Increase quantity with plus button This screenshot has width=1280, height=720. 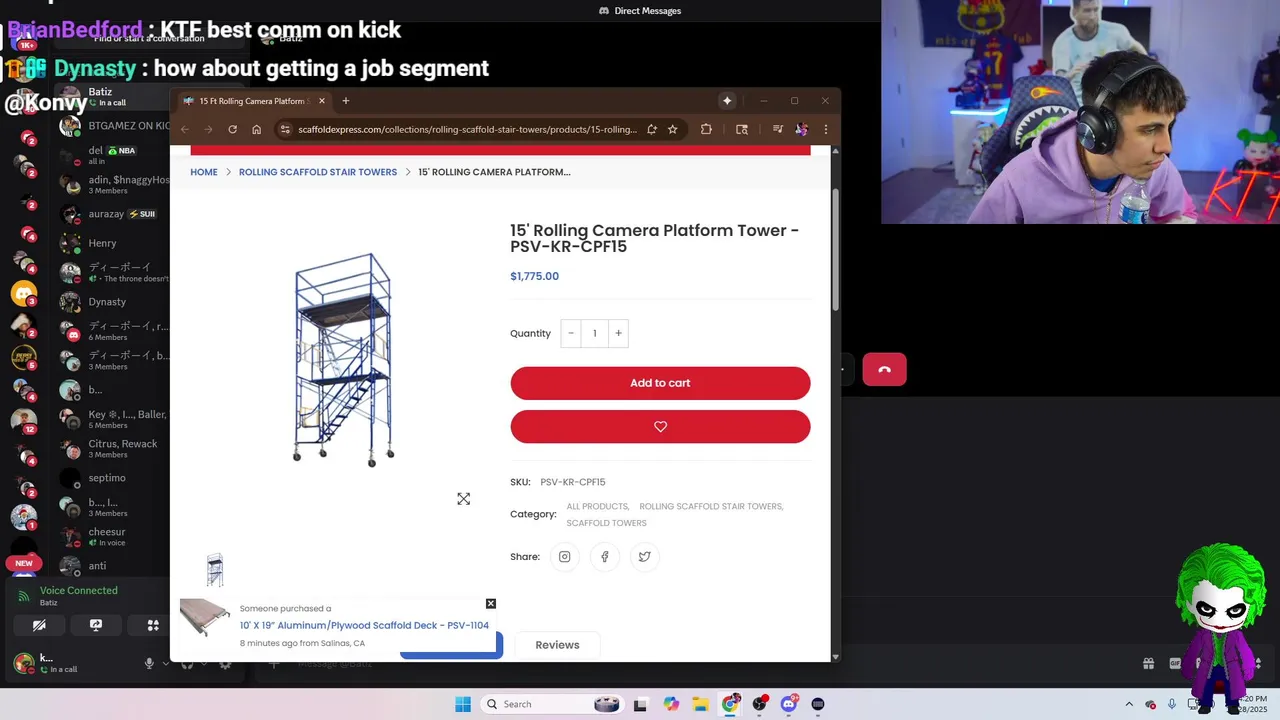(618, 333)
